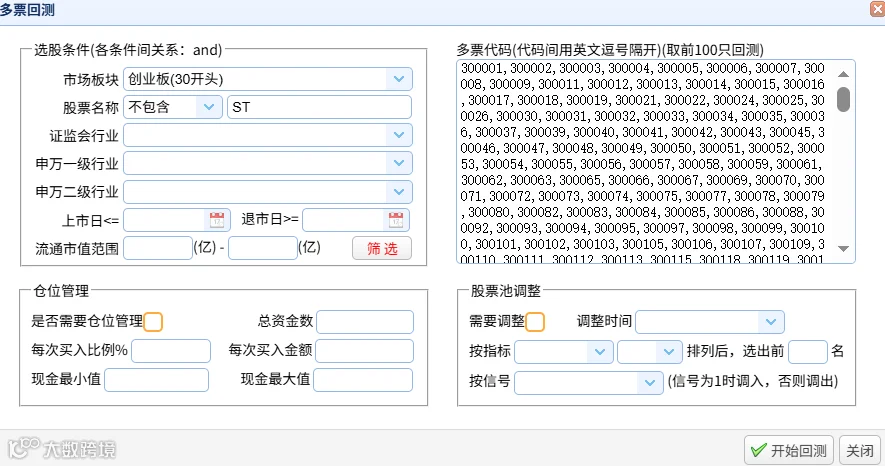Image resolution: width=885 pixels, height=466 pixels.
Task: Click the scrollbar thumb in 多票代码 list
Action: coord(843,99)
